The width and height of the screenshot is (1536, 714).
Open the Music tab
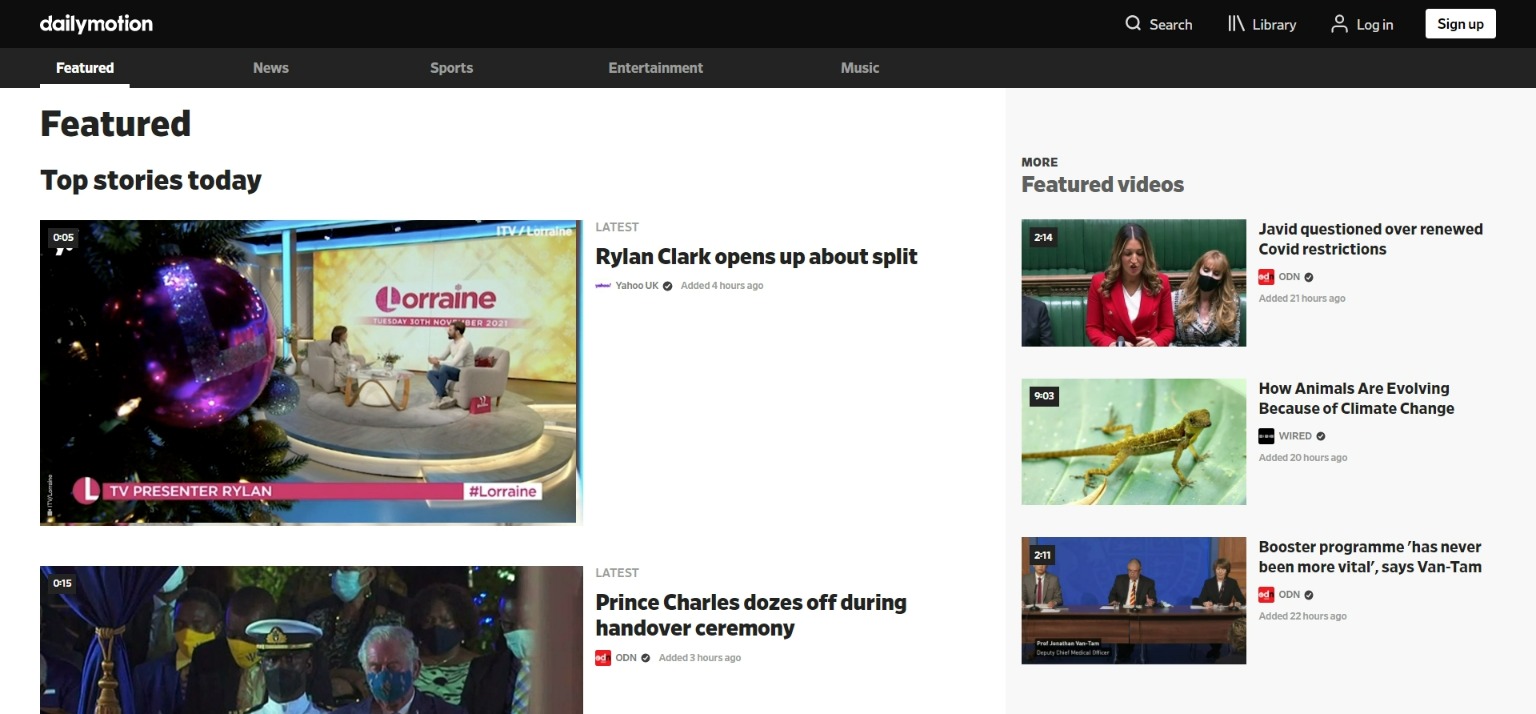click(860, 68)
